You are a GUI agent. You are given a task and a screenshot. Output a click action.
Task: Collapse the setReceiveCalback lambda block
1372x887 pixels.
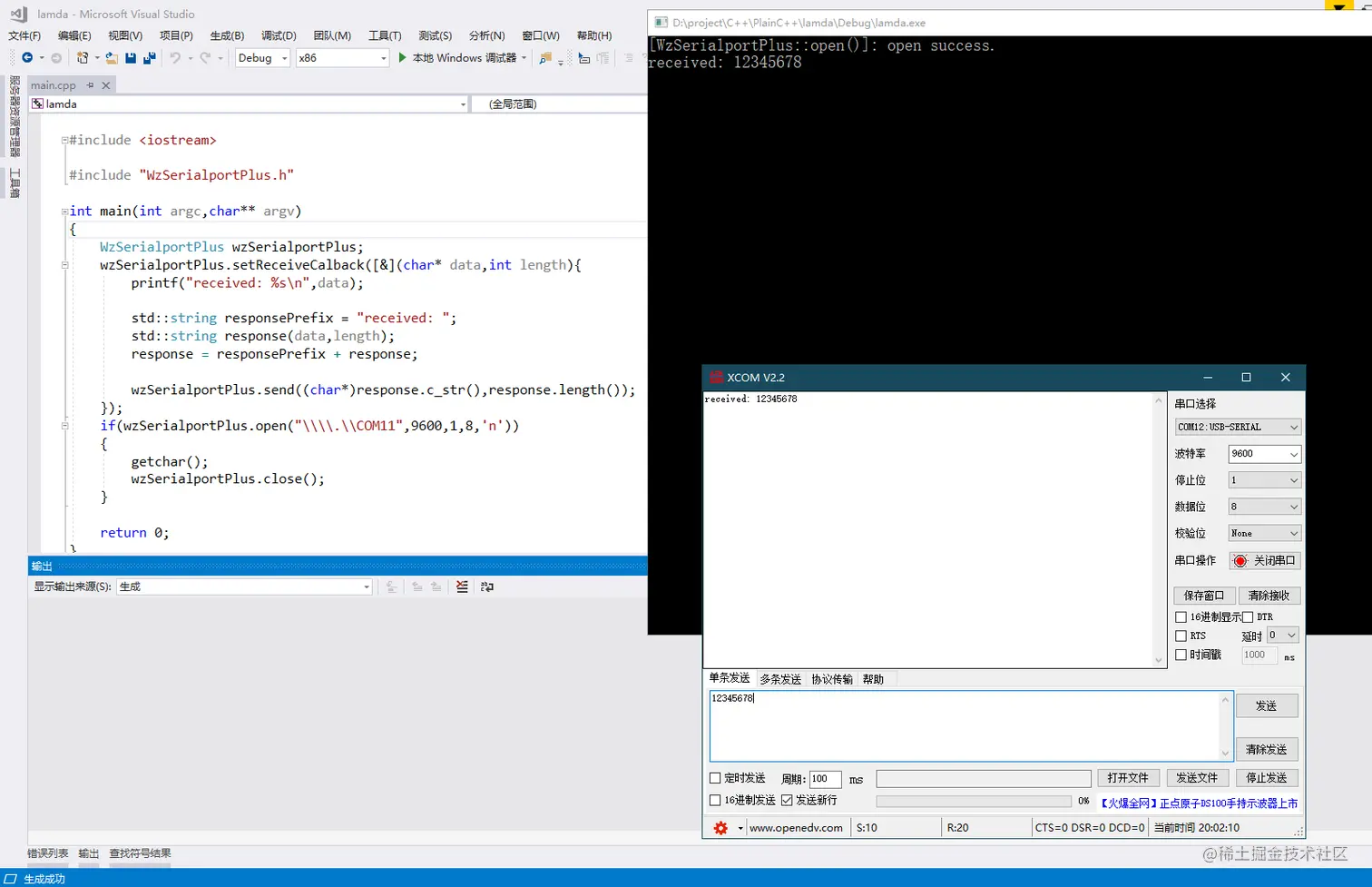point(64,265)
